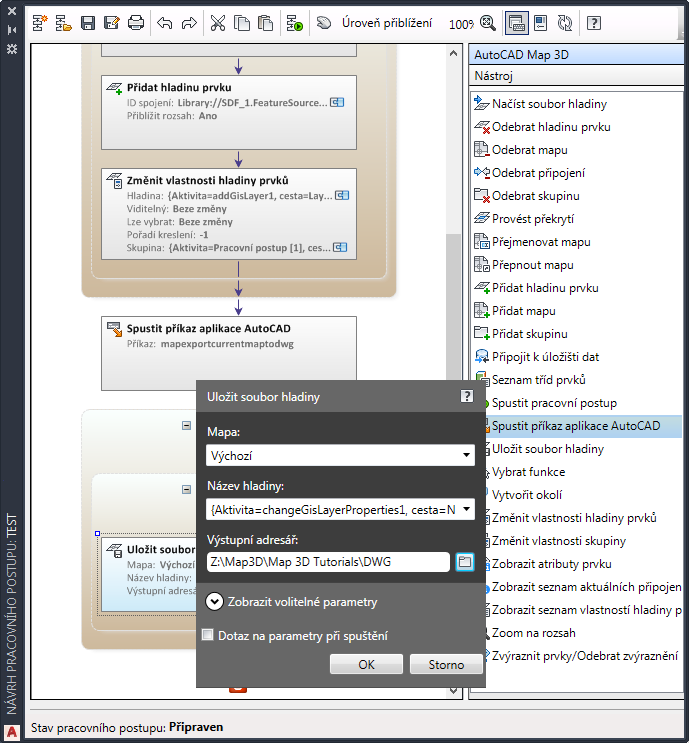Open help from toolbar question mark

(x=594, y=23)
